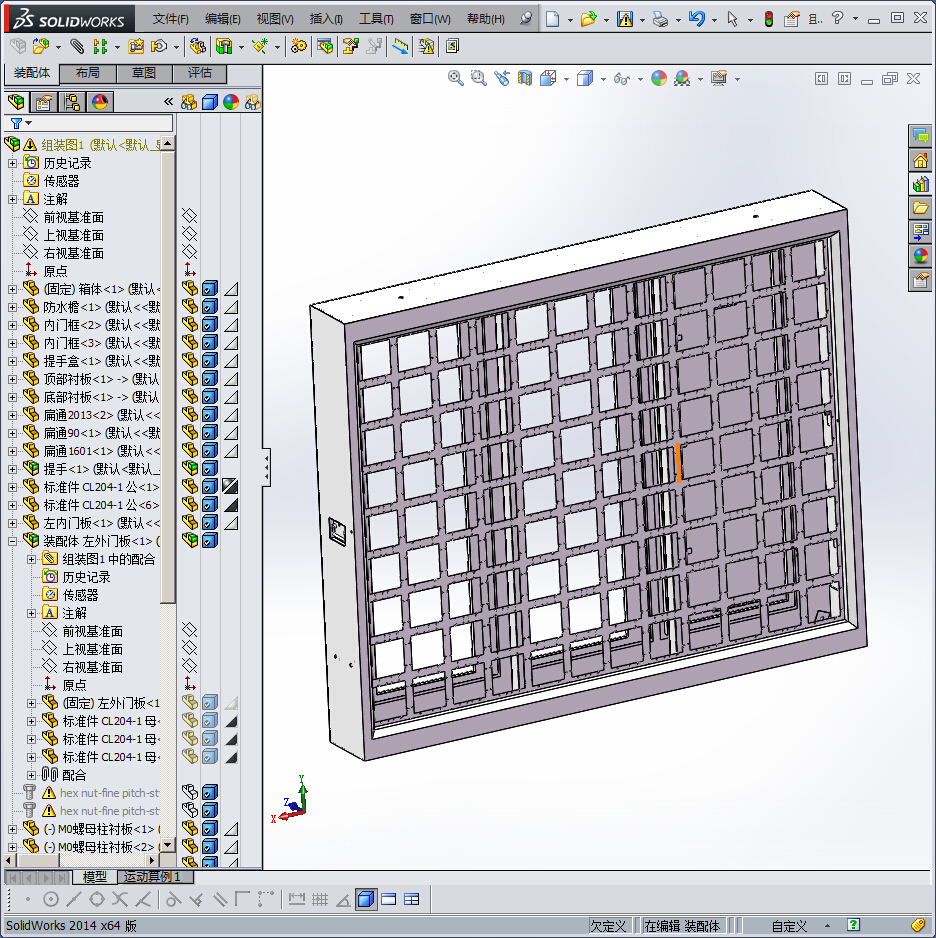Toggle hide/show for 防水檐<1> component
Image resolution: width=936 pixels, height=938 pixels.
tap(190, 307)
